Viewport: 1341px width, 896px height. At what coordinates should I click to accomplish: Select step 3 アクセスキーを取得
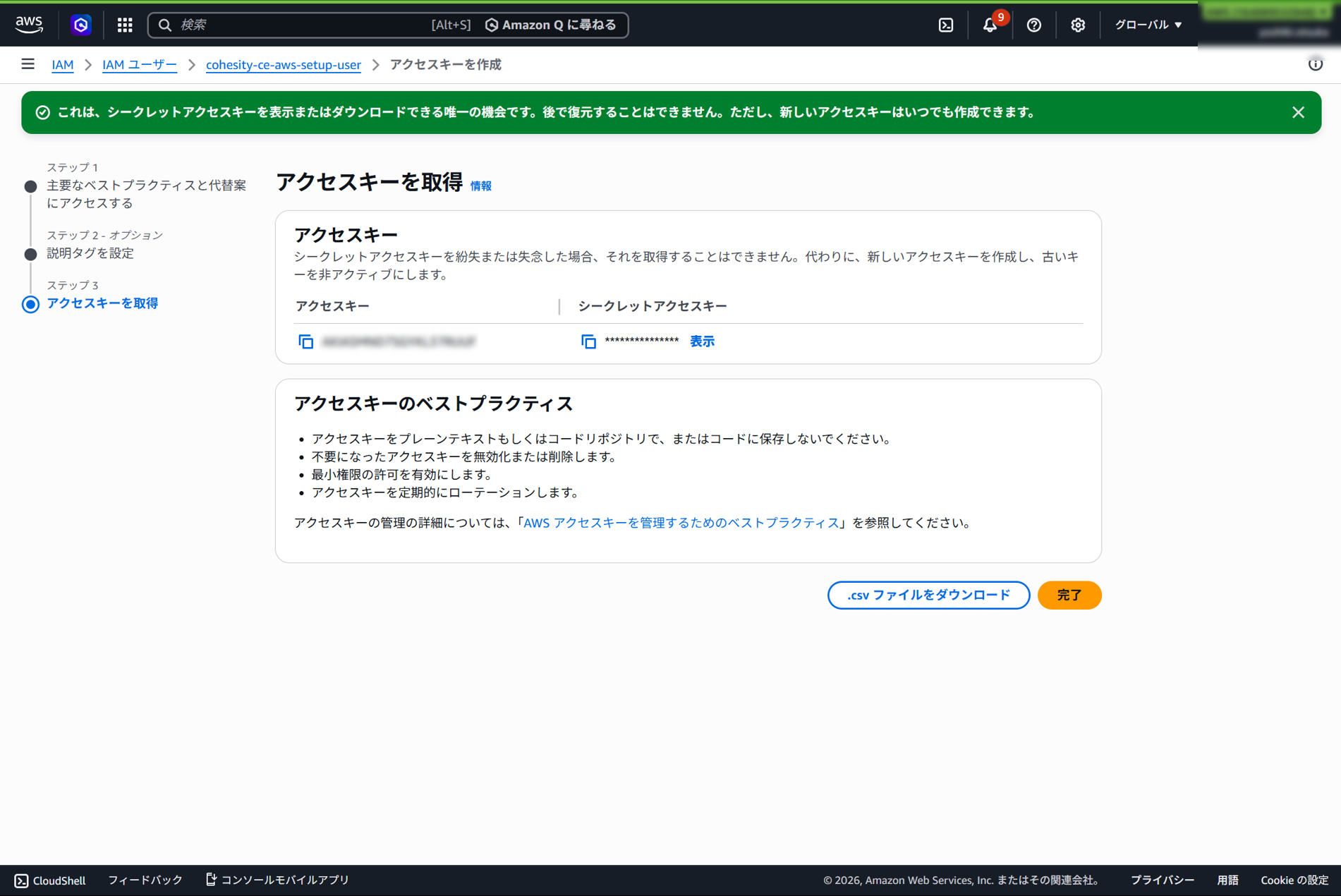pyautogui.click(x=102, y=303)
